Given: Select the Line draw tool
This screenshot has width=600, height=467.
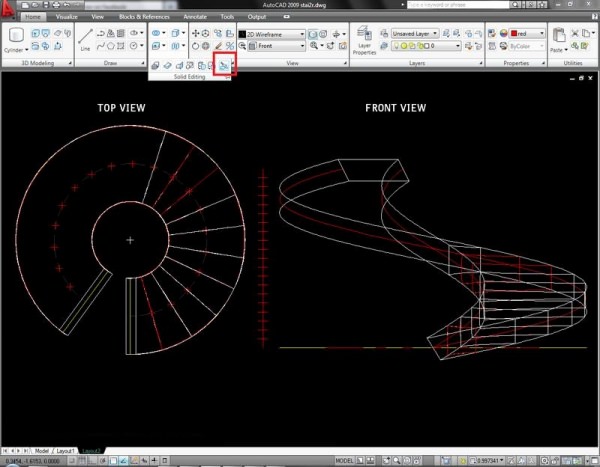Looking at the screenshot, I should point(85,40).
